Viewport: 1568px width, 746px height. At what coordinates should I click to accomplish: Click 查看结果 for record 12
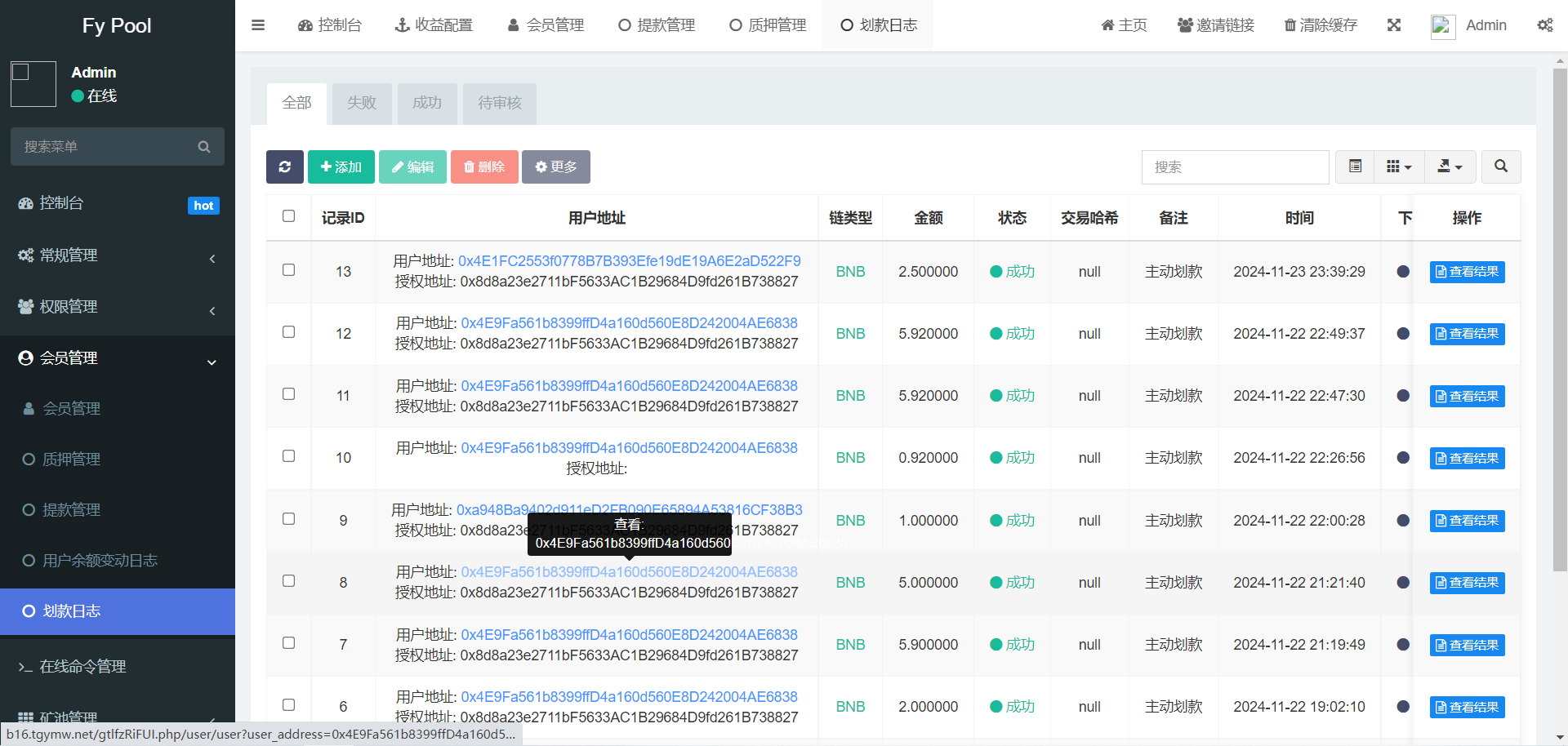coord(1467,334)
